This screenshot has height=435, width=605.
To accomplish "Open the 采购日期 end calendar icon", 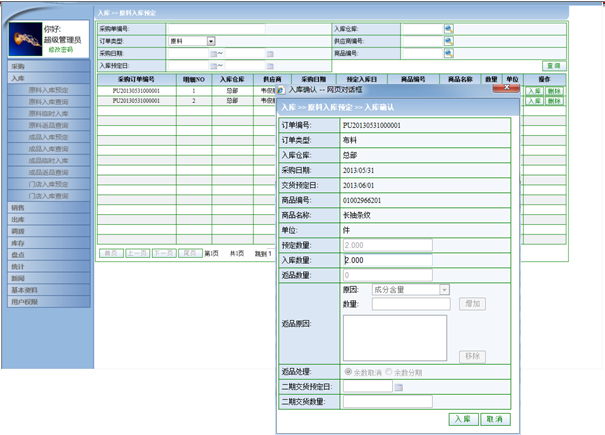I will 270,53.
